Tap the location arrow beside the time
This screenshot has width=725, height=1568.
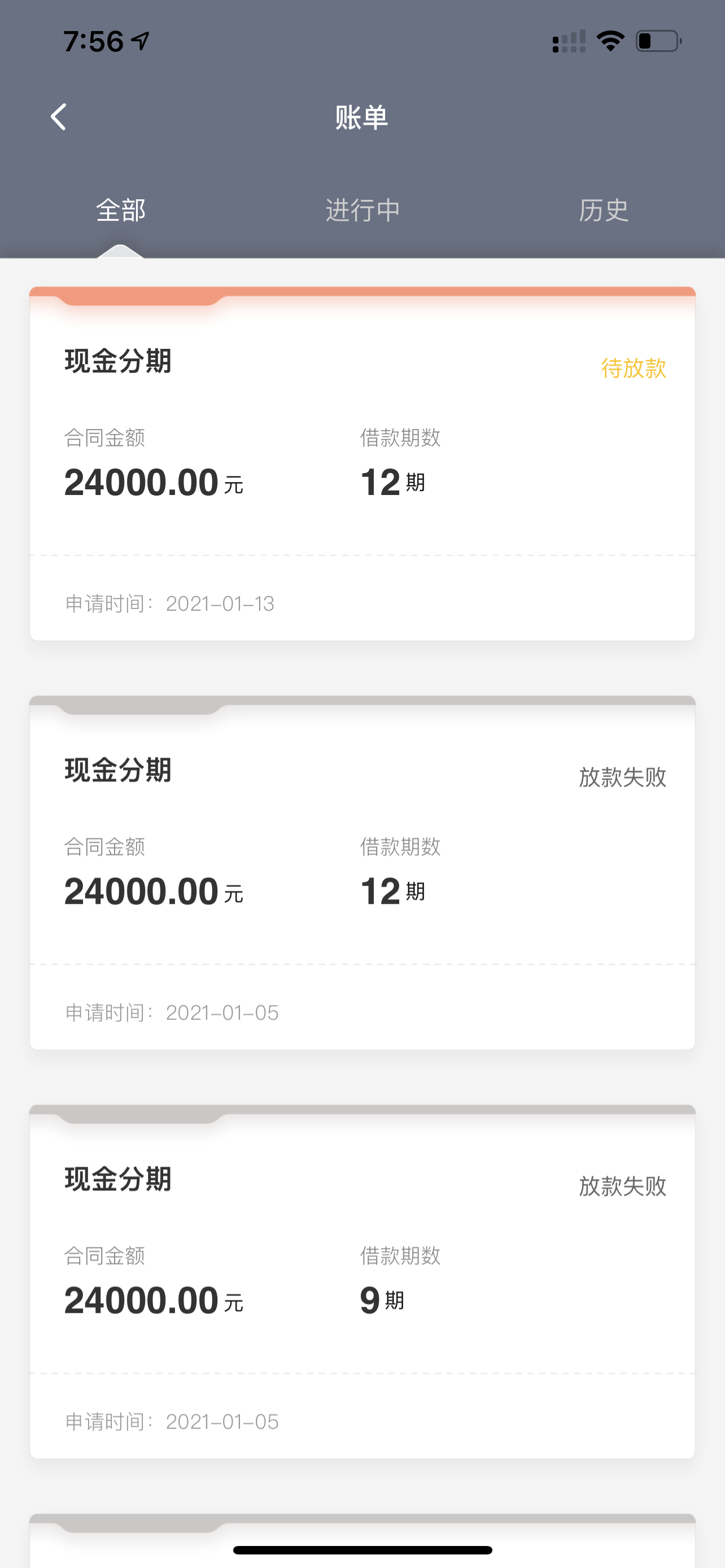tap(141, 41)
